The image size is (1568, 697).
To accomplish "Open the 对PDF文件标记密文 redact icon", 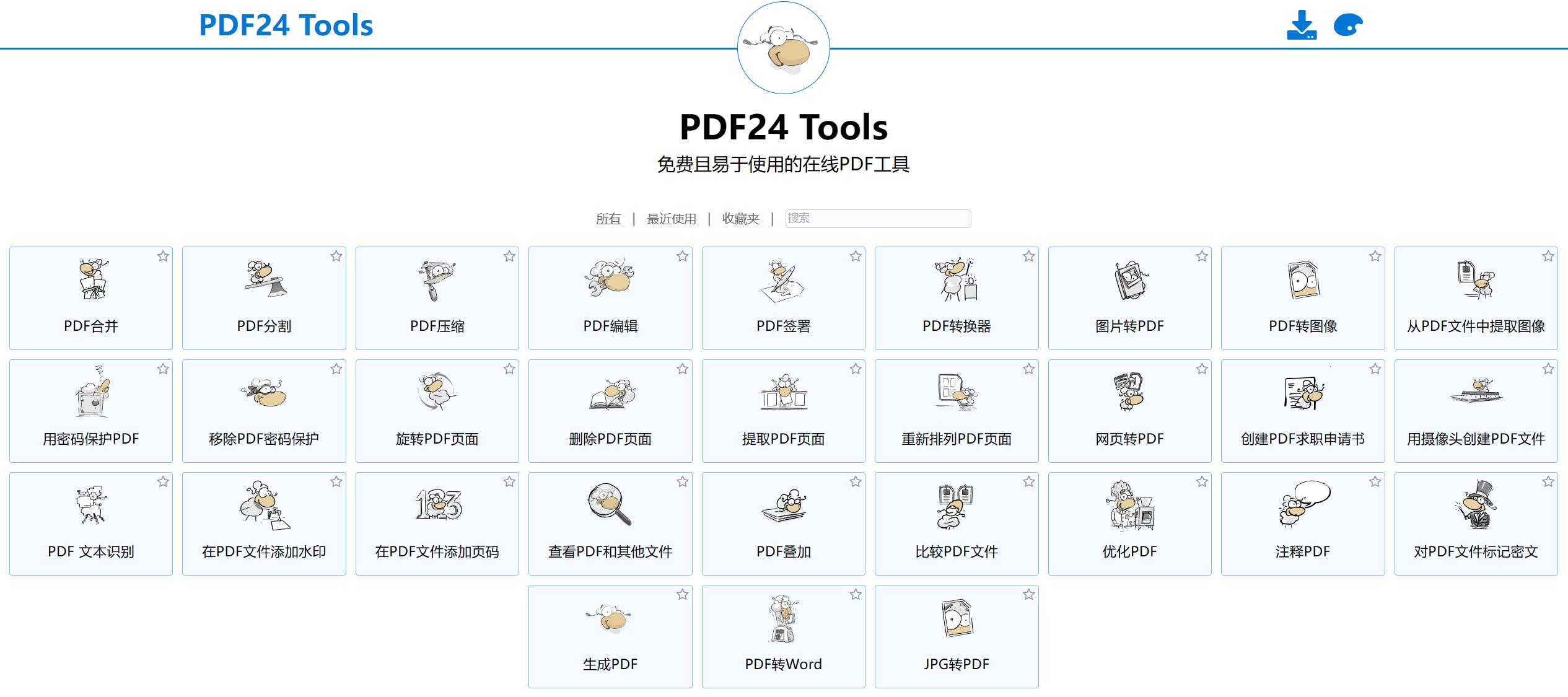I will click(1476, 504).
